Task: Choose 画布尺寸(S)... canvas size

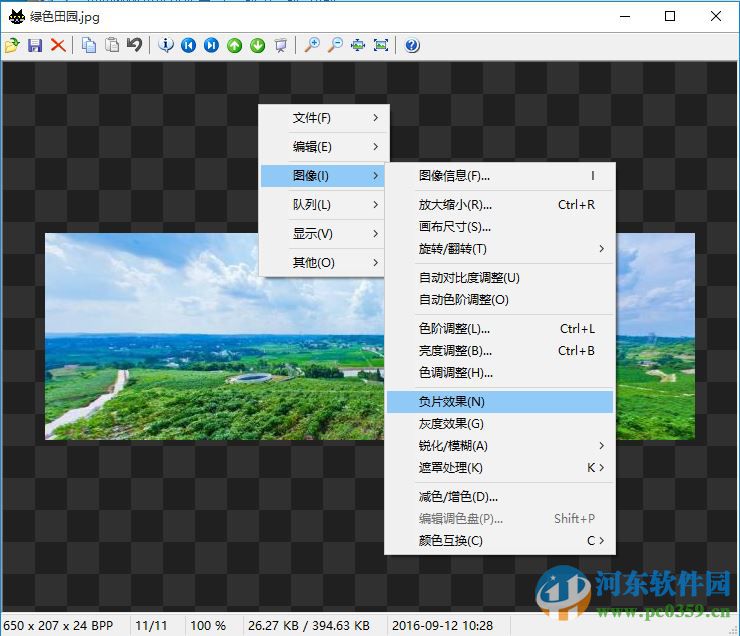Action: [x=500, y=227]
